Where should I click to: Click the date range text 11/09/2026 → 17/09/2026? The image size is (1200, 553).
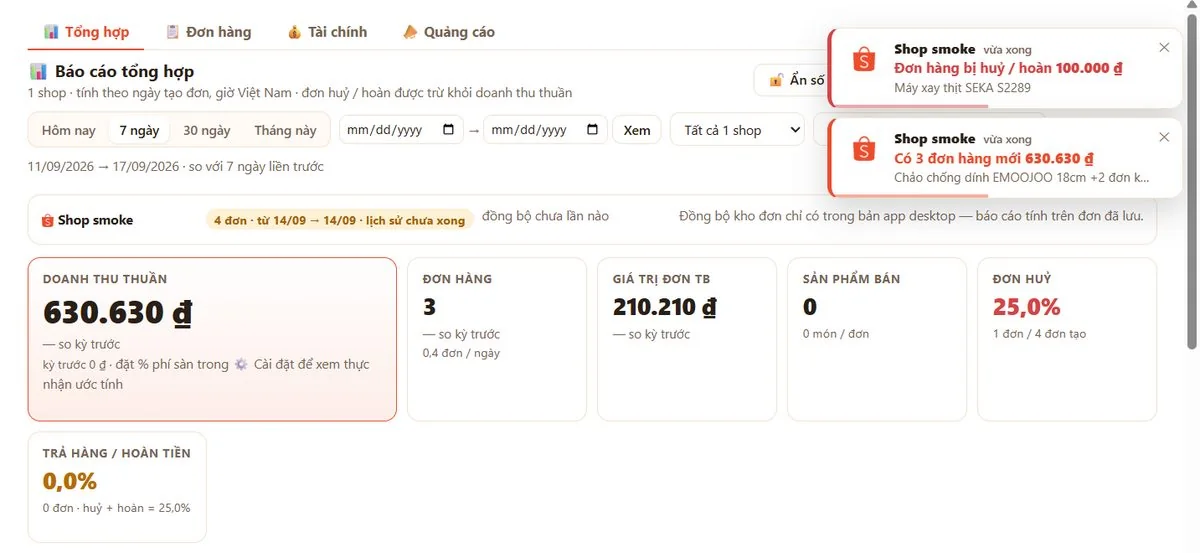pos(104,166)
